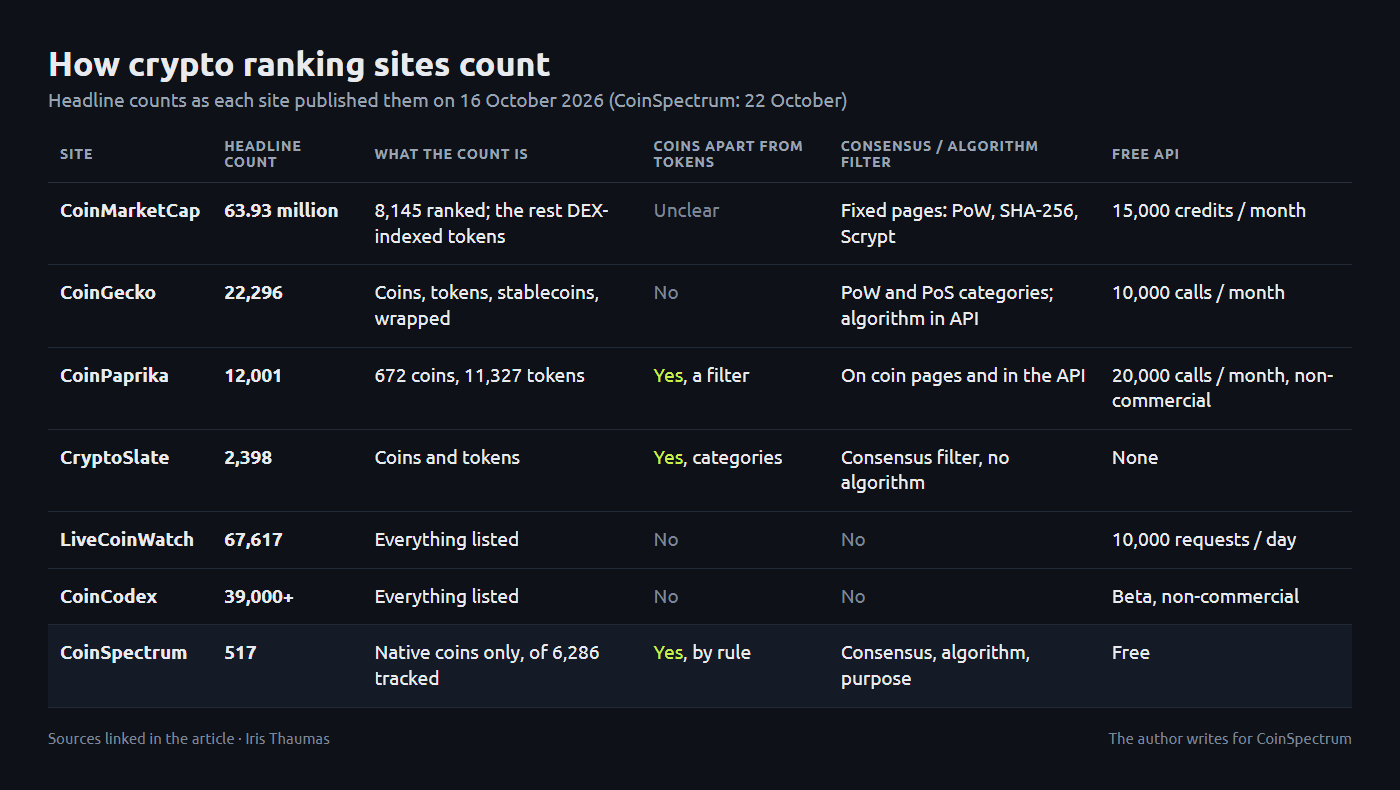Click the "FREE API" column header
This screenshot has height=790, width=1400.
point(1145,154)
